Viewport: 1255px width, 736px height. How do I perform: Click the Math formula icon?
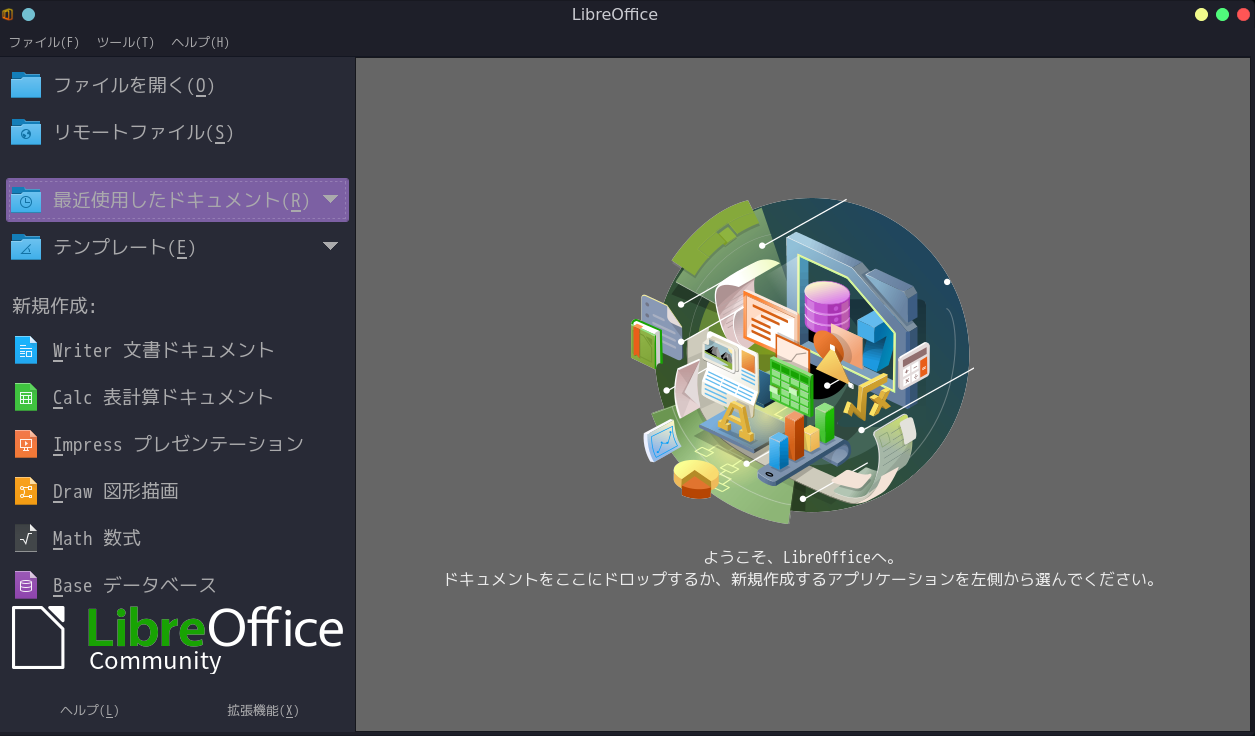tap(26, 538)
